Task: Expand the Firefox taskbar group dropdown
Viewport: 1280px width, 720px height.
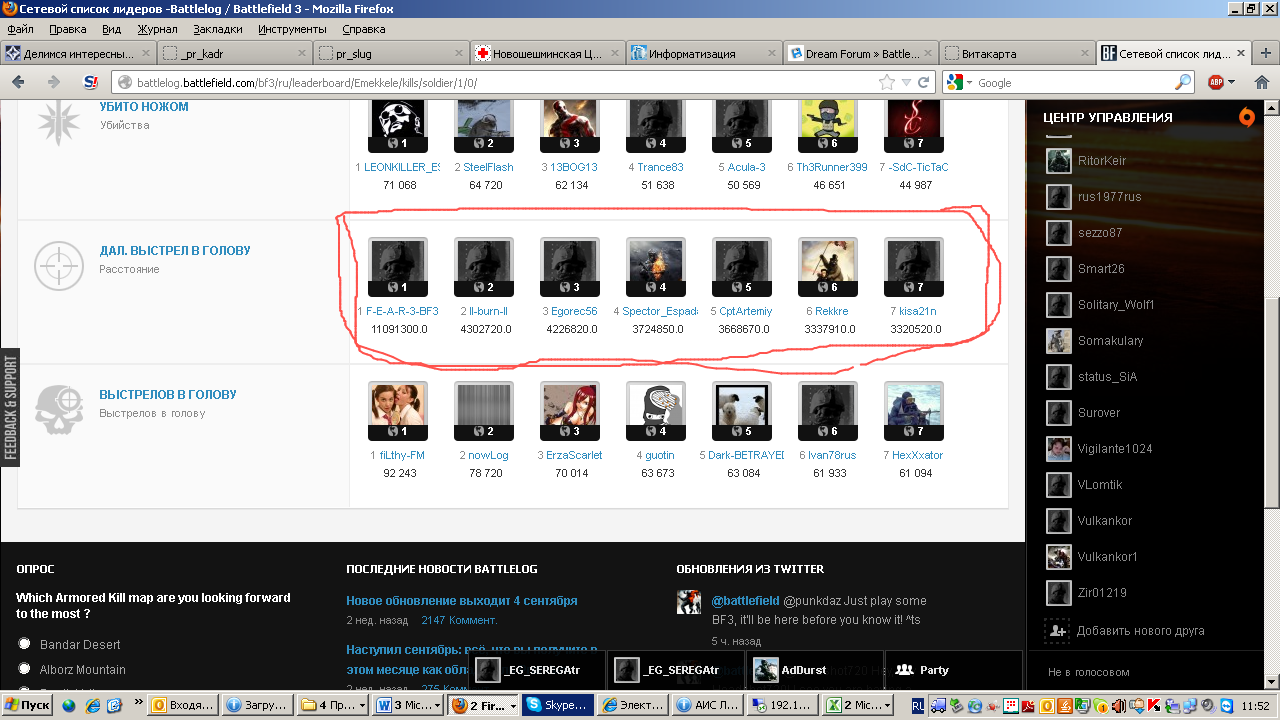Action: click(x=513, y=705)
